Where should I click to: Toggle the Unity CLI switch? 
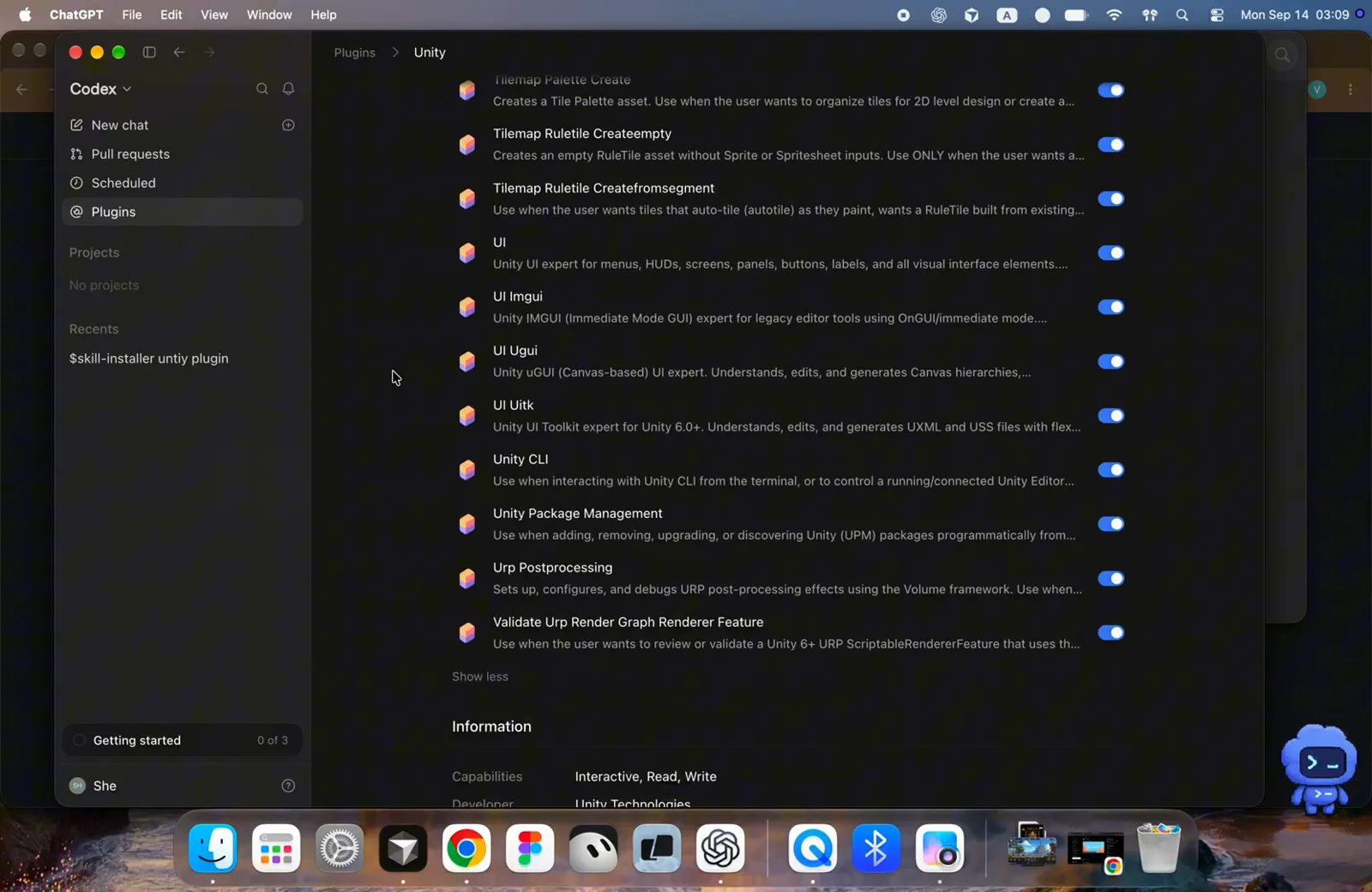(x=1110, y=470)
